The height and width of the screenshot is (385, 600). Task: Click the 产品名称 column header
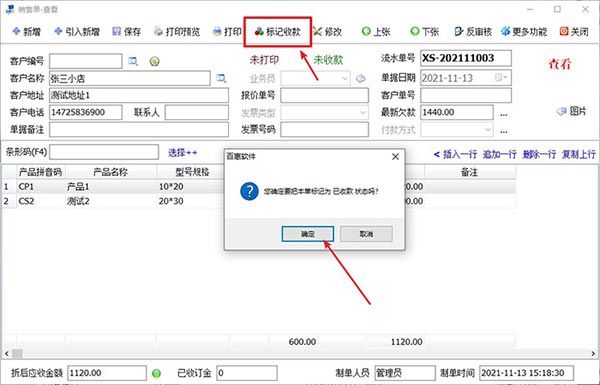111,172
